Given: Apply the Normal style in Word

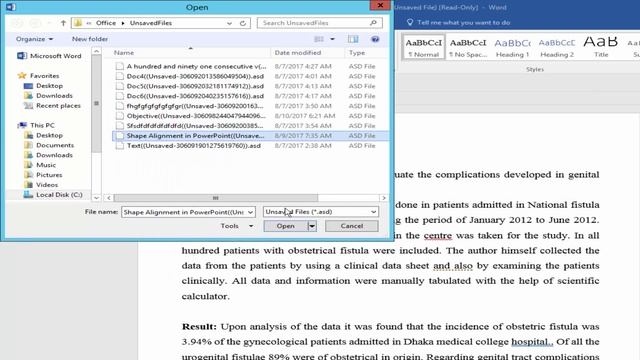Looking at the screenshot, I should click(423, 47).
